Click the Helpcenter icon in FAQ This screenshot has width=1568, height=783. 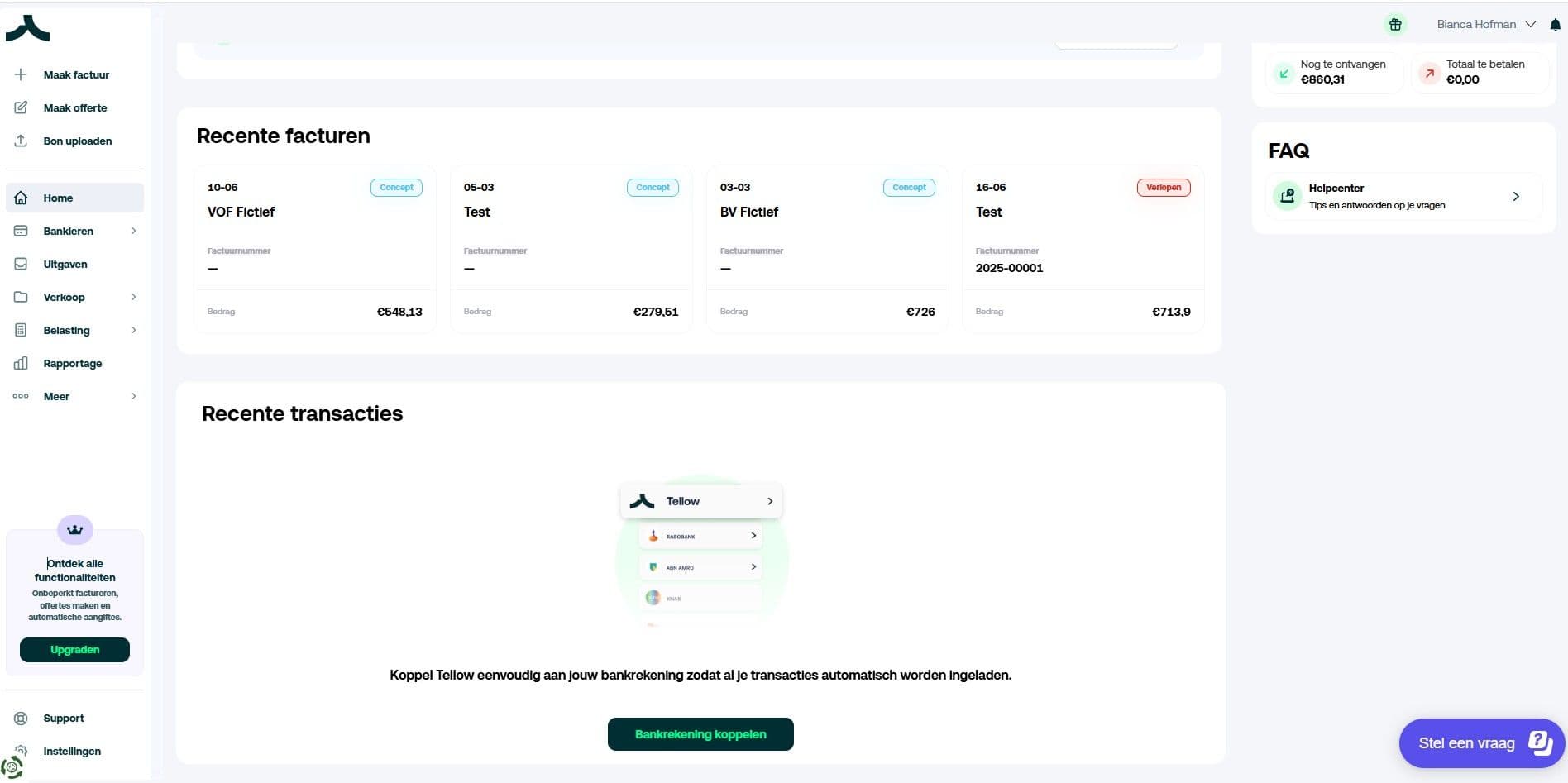(x=1287, y=196)
